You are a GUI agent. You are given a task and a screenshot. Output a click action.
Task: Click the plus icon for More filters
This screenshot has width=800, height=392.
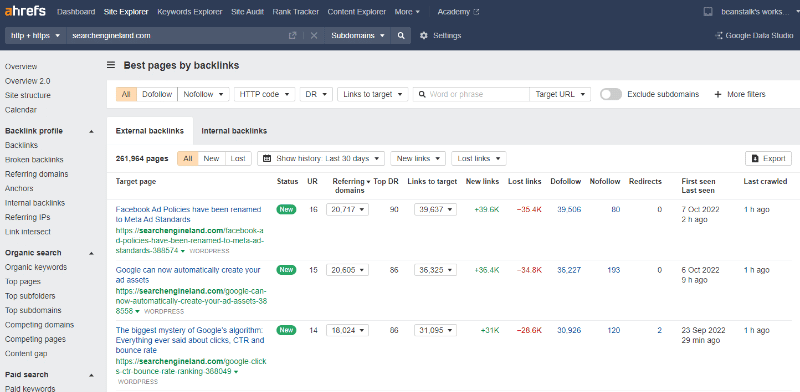[718, 94]
